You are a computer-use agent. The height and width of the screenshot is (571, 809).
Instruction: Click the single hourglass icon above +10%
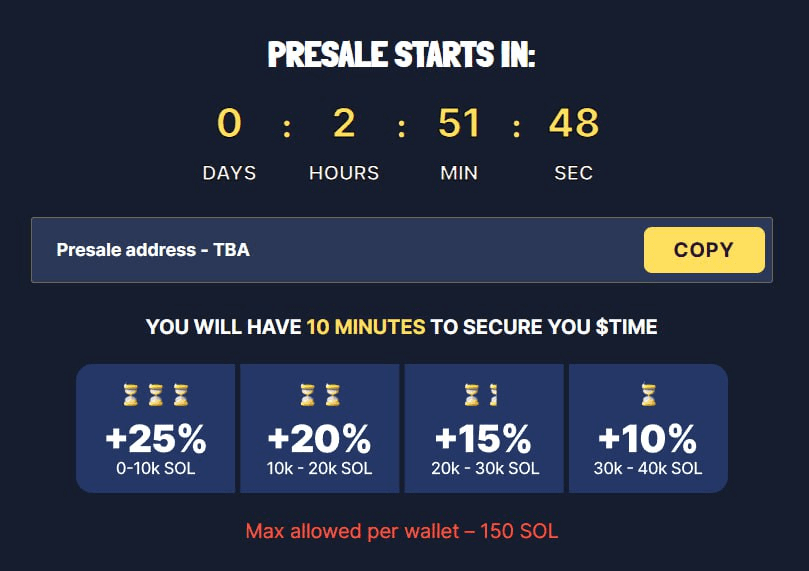pyautogui.click(x=649, y=395)
